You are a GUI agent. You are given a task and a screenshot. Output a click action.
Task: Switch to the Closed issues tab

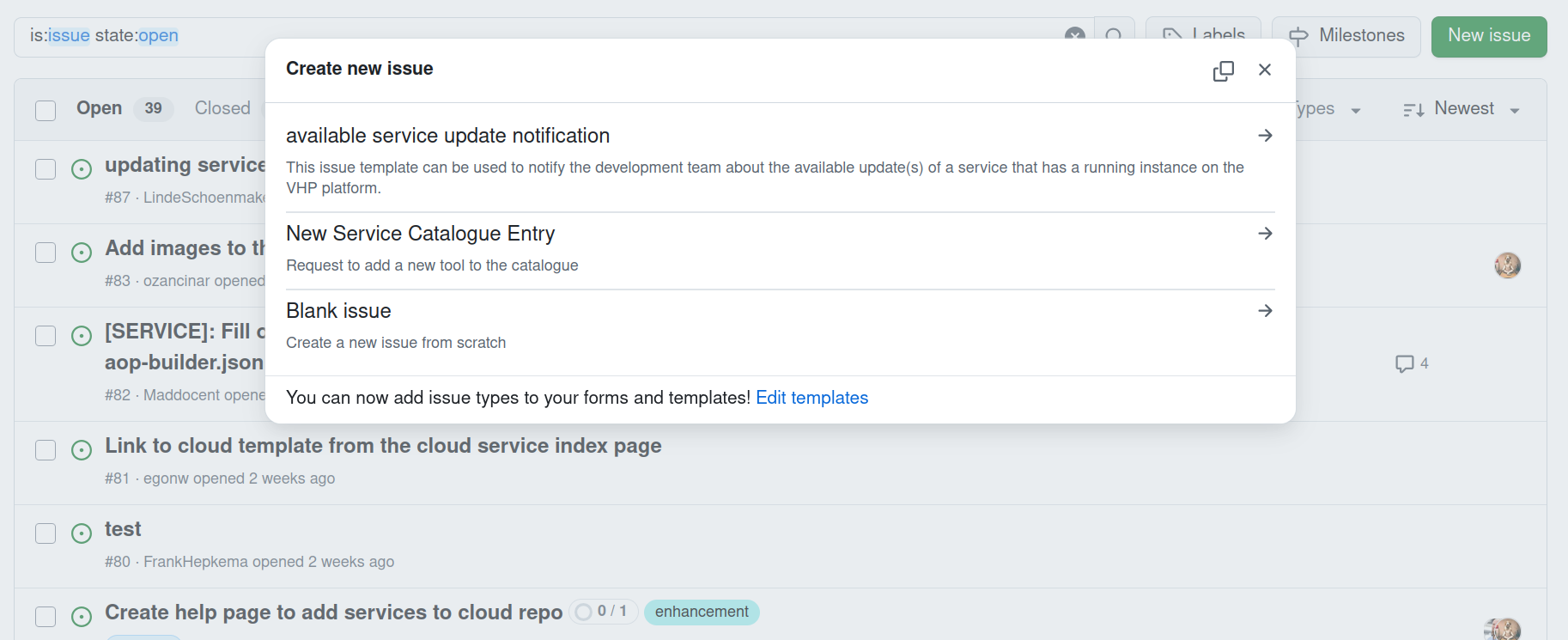click(222, 108)
